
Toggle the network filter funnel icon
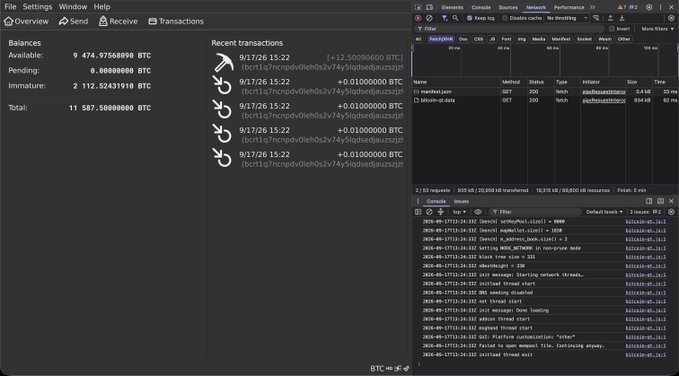(444, 18)
